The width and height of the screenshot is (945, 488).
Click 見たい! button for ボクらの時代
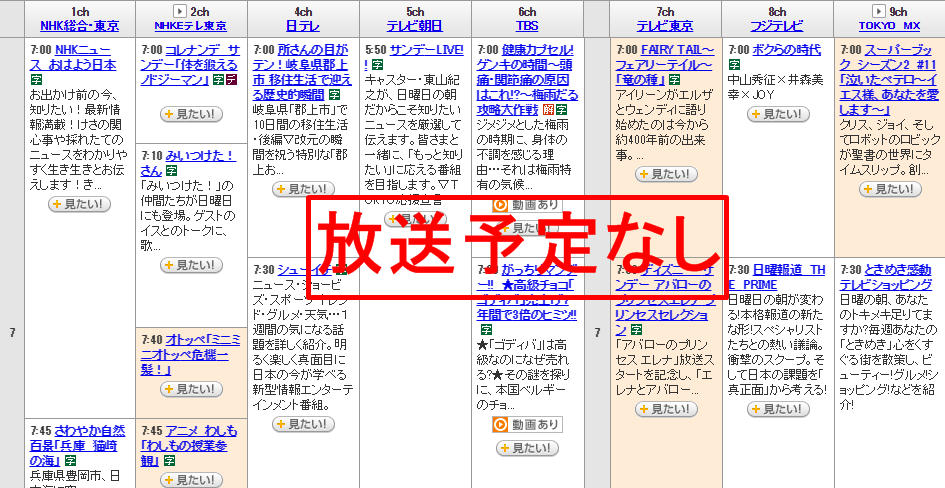[x=778, y=114]
